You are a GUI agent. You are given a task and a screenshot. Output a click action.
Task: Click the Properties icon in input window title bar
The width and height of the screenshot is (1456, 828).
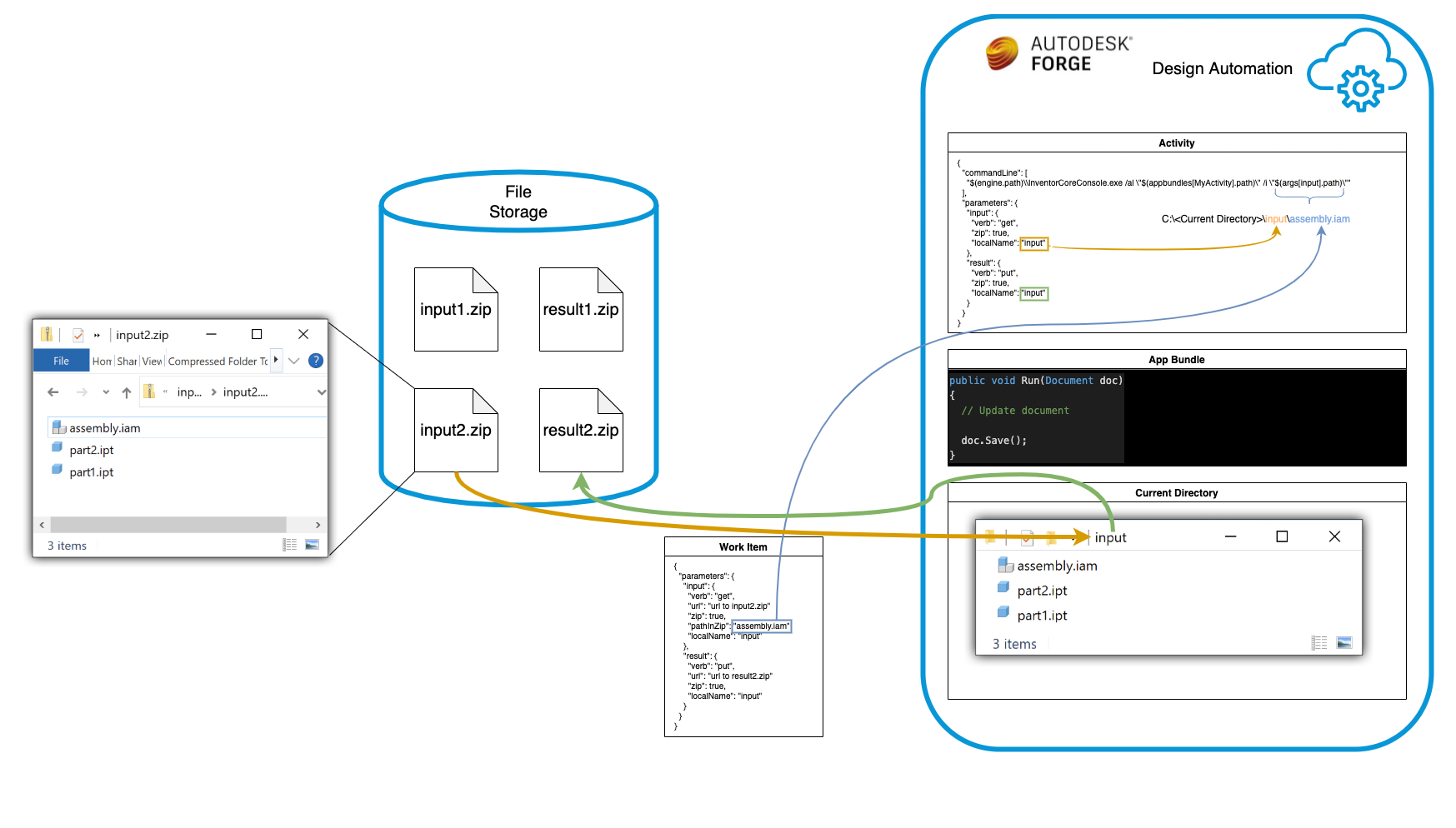click(1027, 537)
